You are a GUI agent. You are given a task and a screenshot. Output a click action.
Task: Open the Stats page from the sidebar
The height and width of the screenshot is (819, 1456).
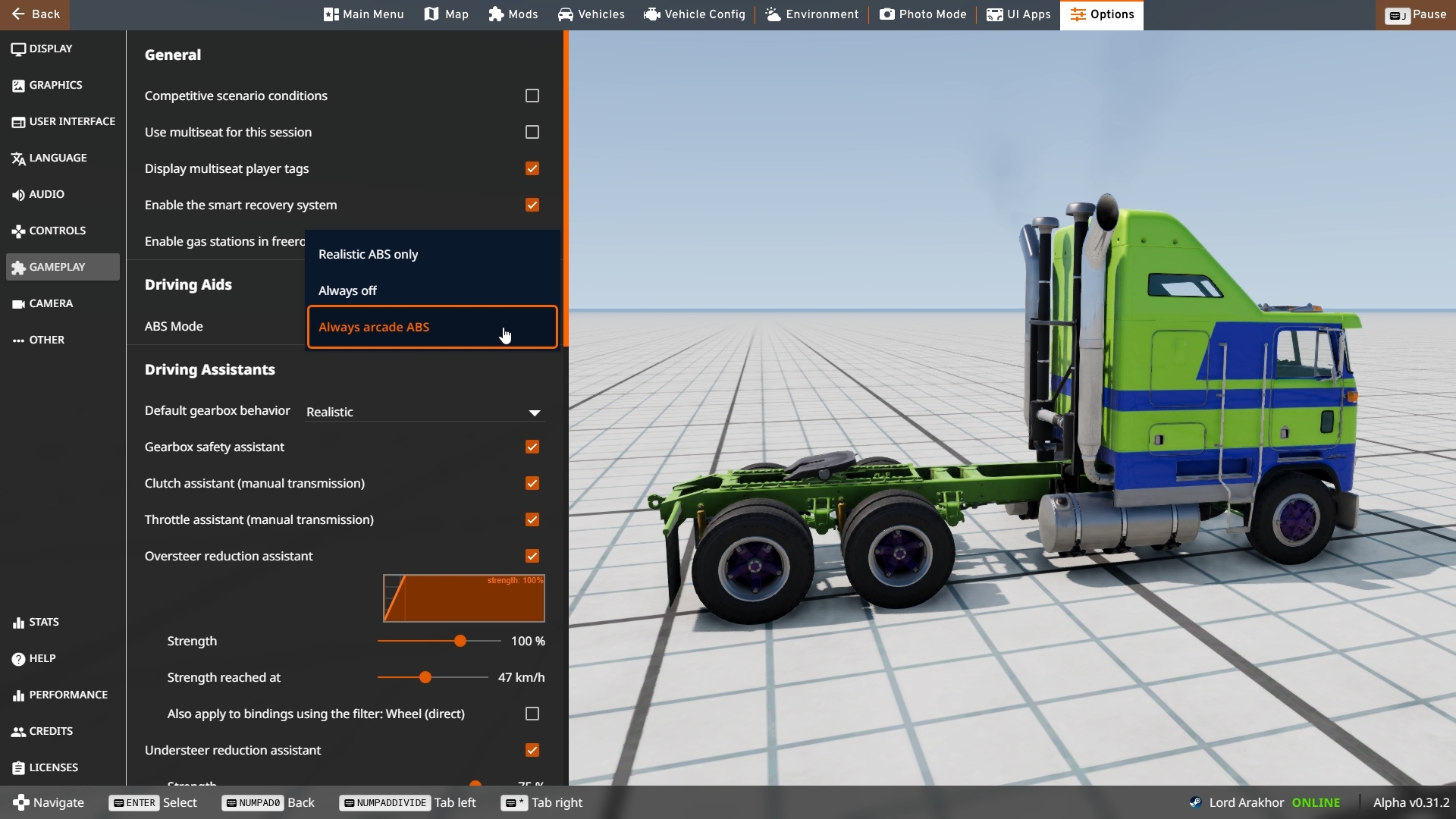click(43, 622)
